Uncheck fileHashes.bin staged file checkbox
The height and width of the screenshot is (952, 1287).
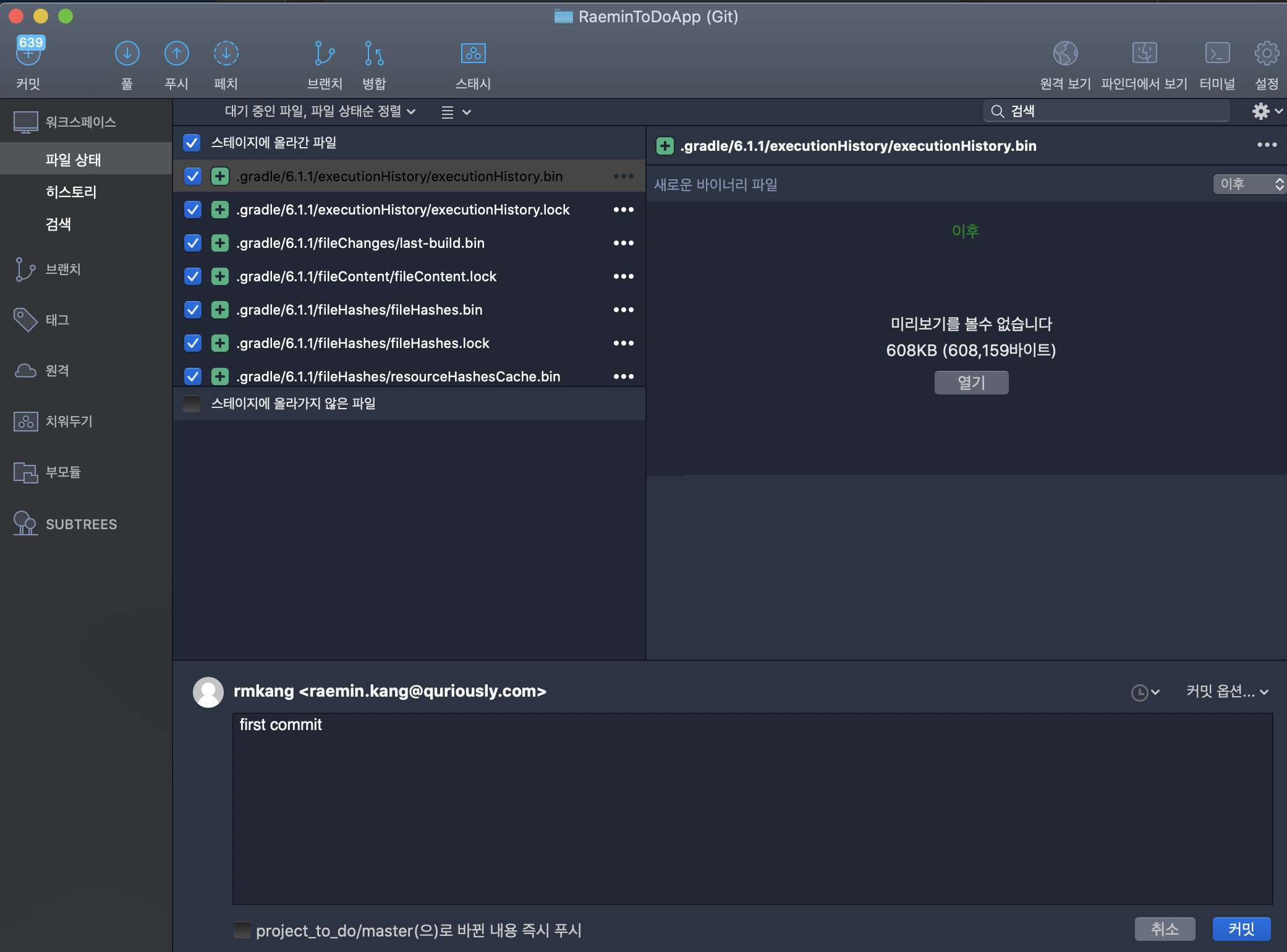[x=193, y=310]
